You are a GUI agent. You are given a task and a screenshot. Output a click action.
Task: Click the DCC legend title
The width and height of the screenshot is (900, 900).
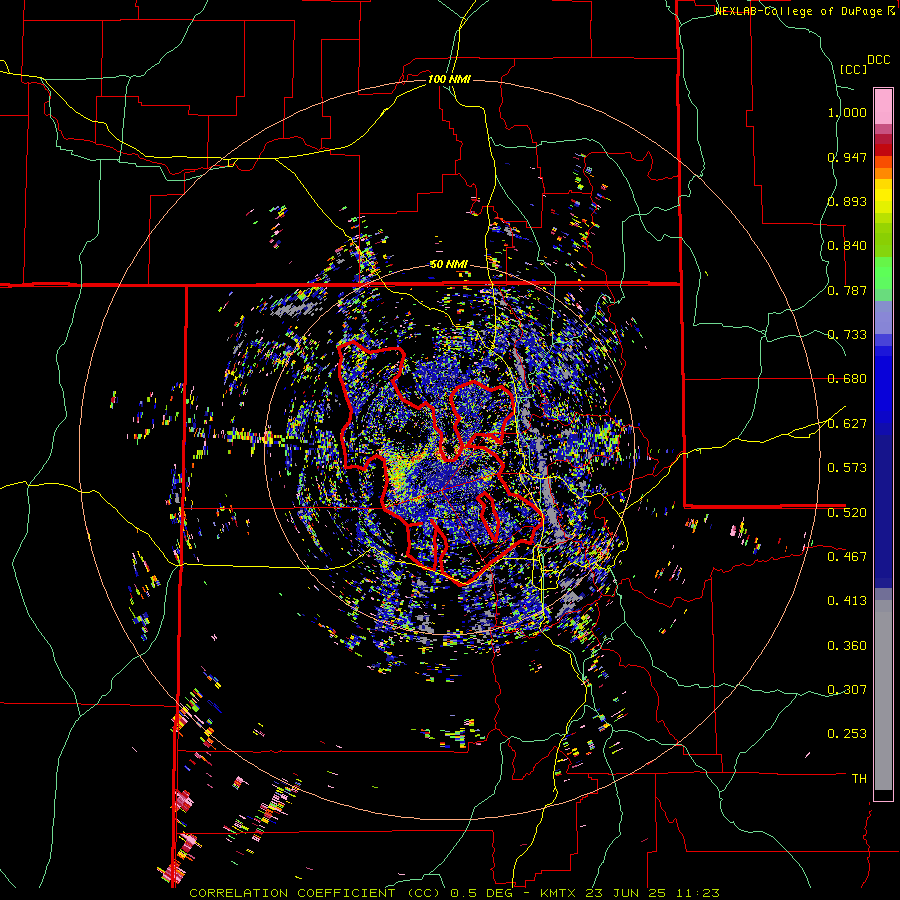tap(878, 60)
